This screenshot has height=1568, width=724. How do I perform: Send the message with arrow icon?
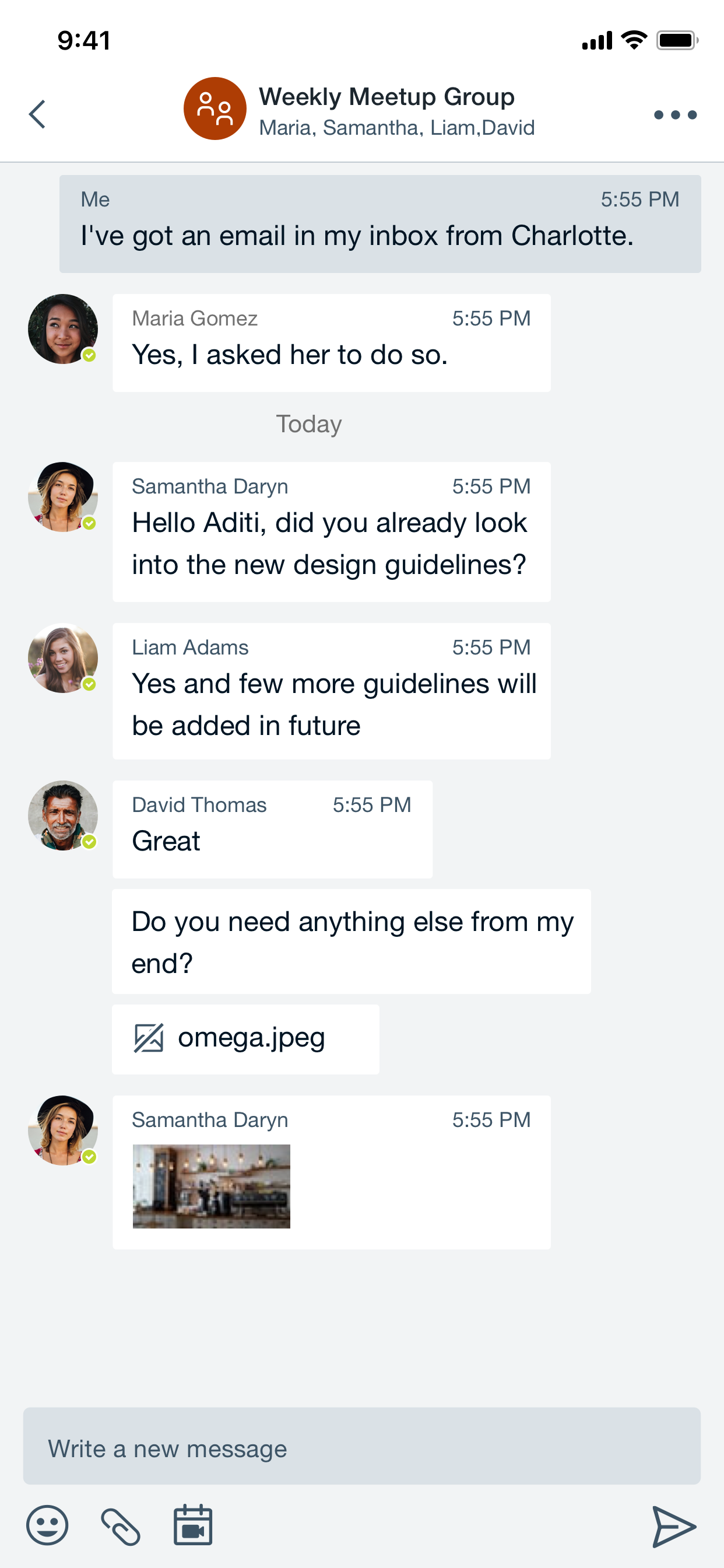coord(673,1526)
